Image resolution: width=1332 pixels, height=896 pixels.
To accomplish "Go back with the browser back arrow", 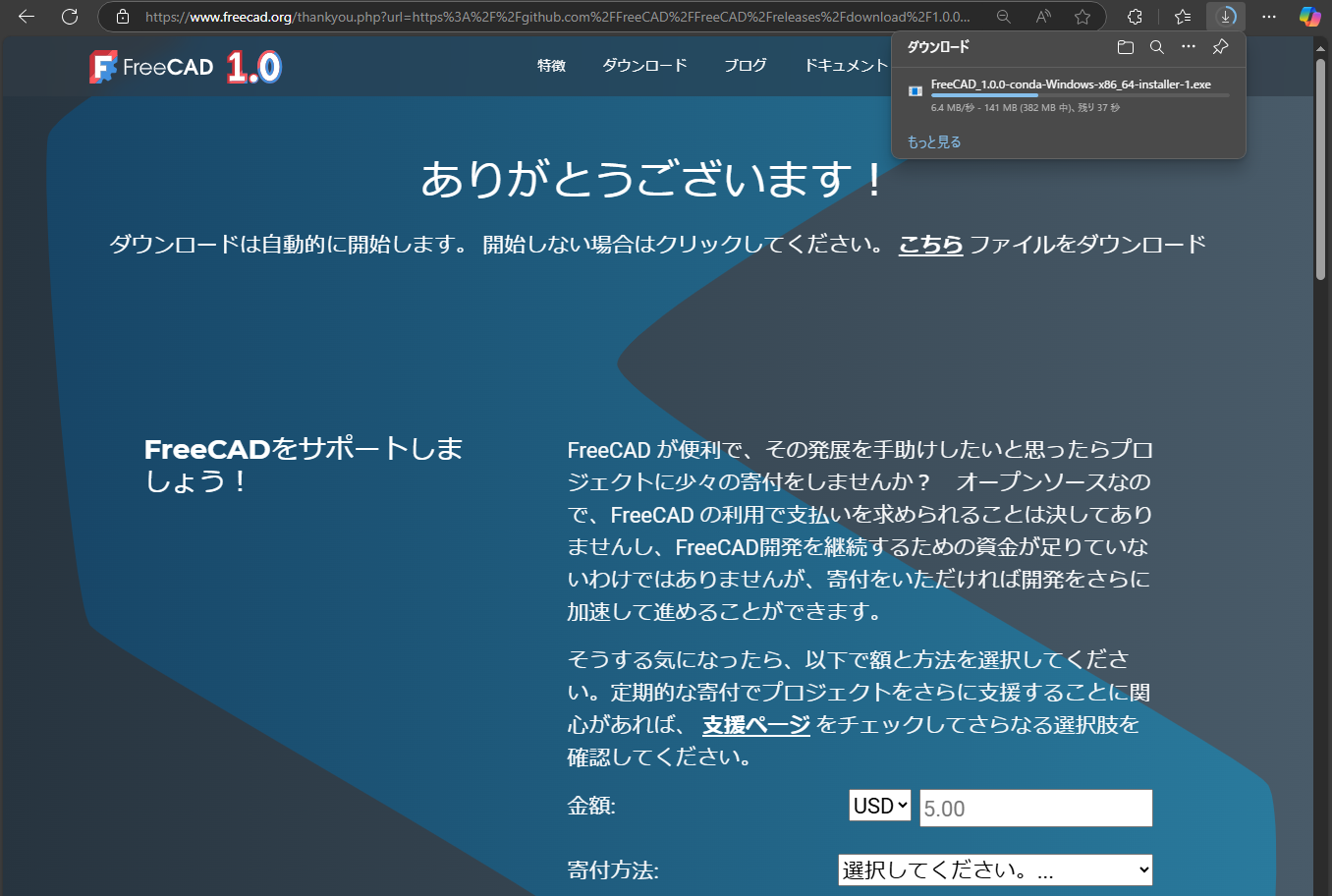I will click(x=27, y=17).
